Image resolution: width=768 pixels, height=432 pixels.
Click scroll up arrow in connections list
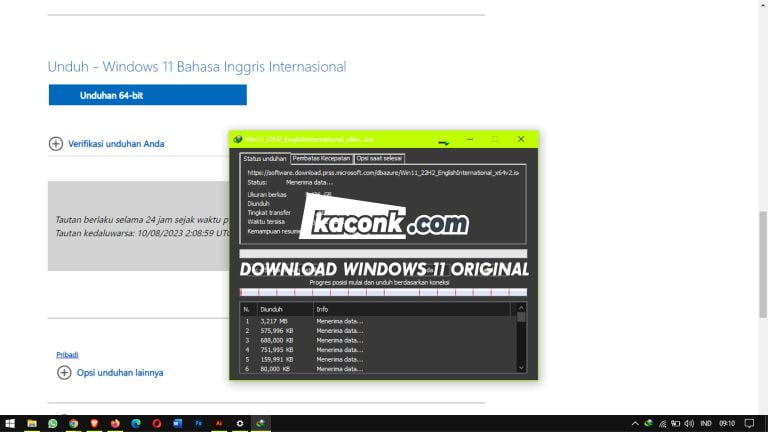(521, 308)
